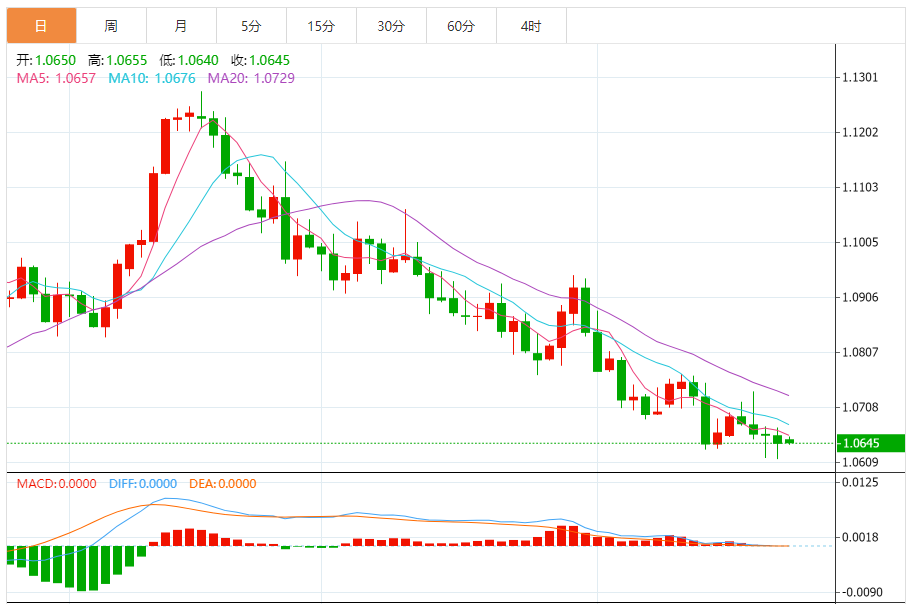916x604 pixels.
Task: Click the DEA:0.0000 indicator label
Action: pos(223,484)
